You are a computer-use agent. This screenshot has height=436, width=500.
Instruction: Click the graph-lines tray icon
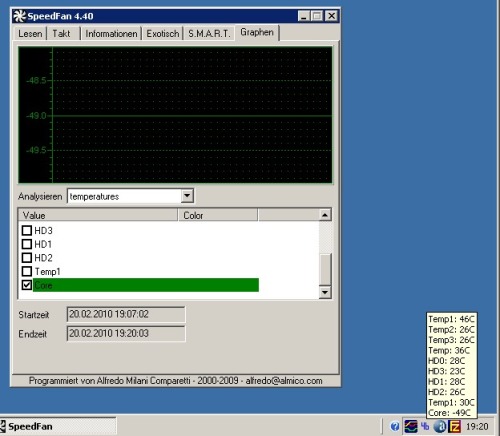(x=411, y=426)
